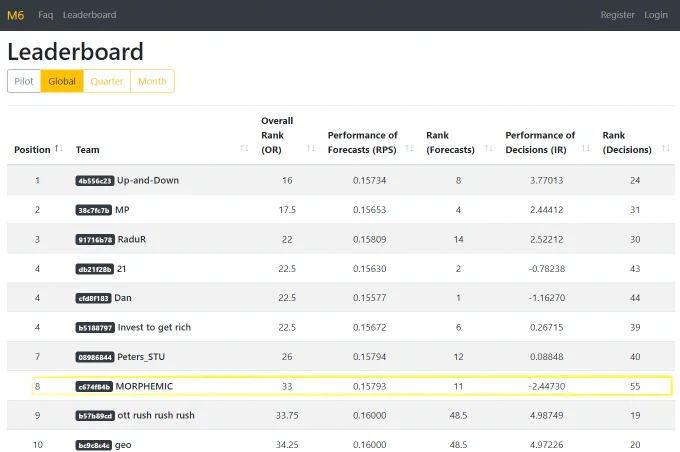
Task: Click the cfd8f183 team ID badge
Action: point(93,298)
